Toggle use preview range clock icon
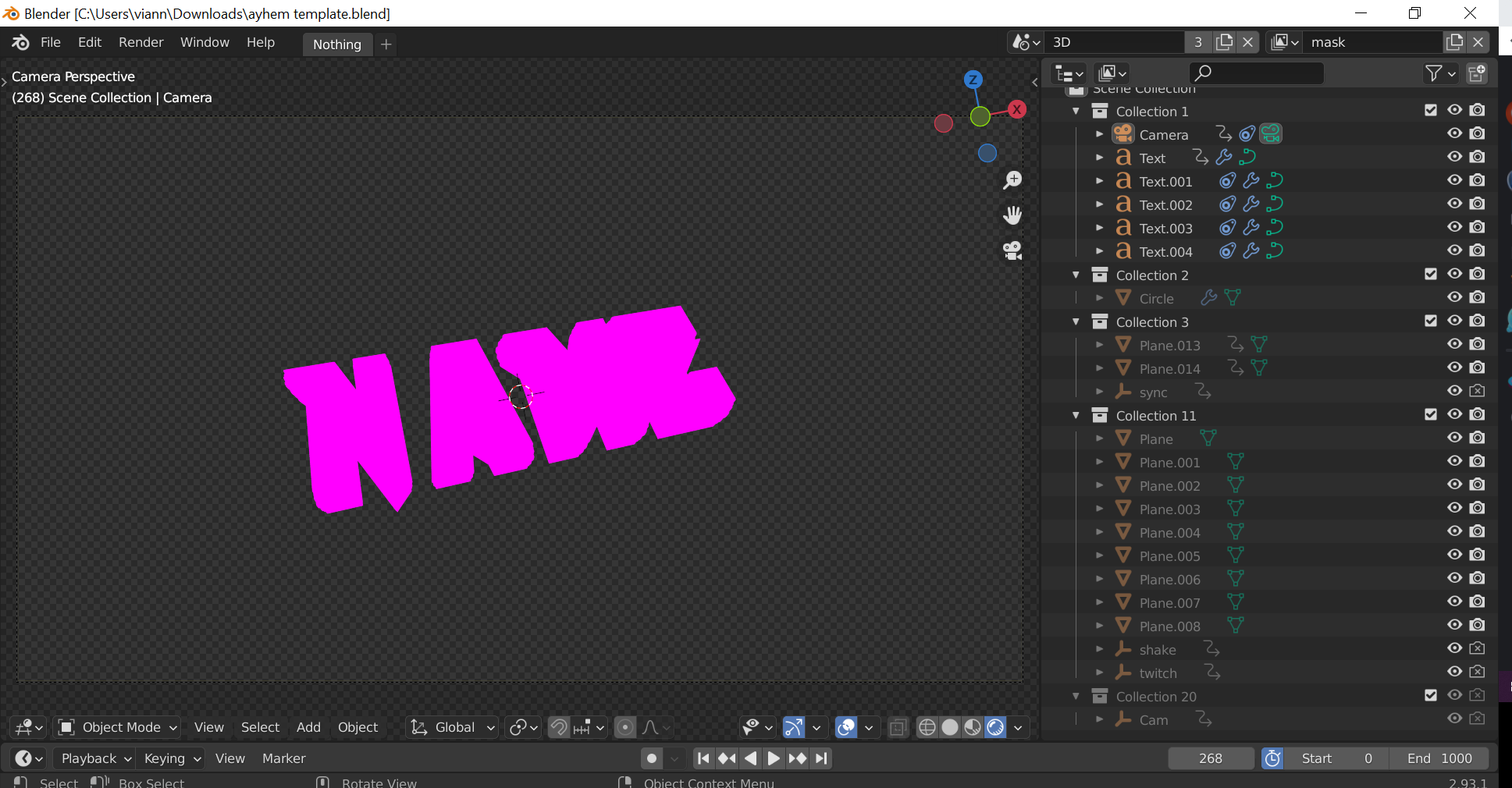The image size is (1512, 788). click(x=1272, y=758)
